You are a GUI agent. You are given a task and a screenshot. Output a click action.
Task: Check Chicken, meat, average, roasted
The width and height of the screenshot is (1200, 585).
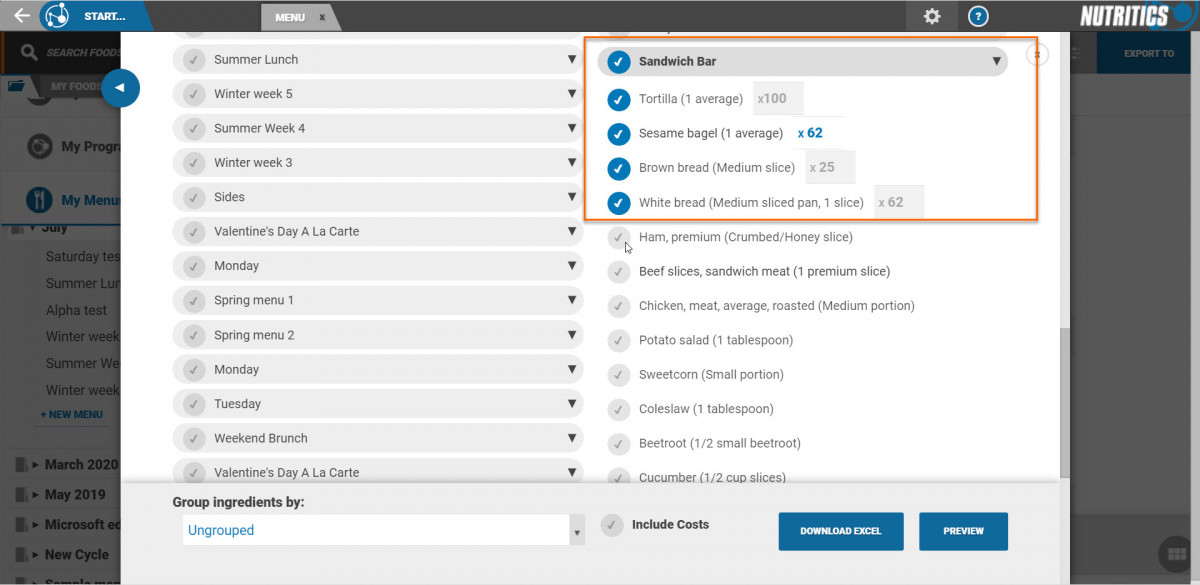pos(619,305)
